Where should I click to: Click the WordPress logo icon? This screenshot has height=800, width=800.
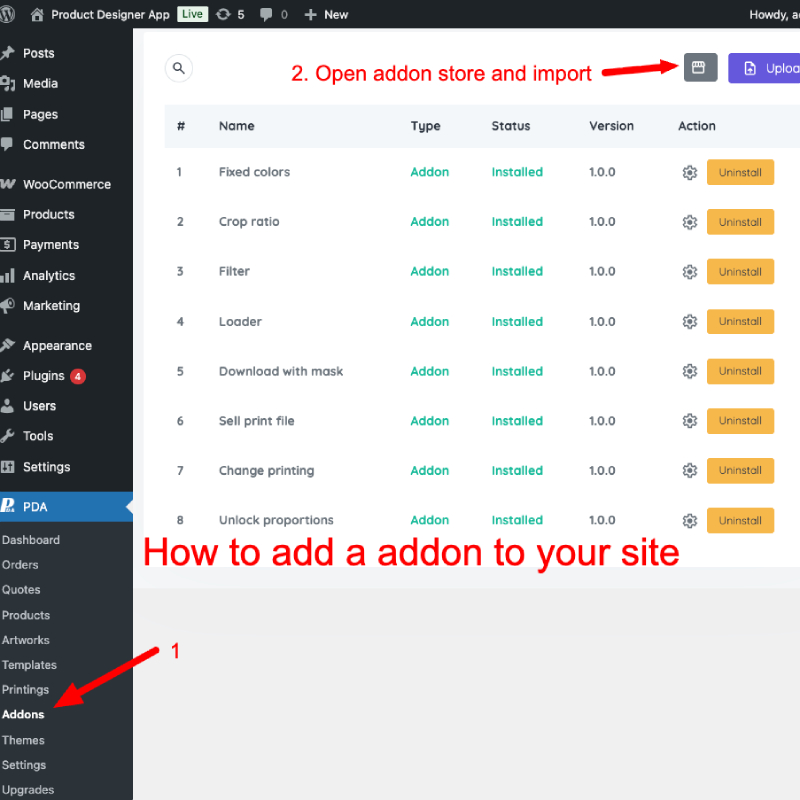[10, 14]
